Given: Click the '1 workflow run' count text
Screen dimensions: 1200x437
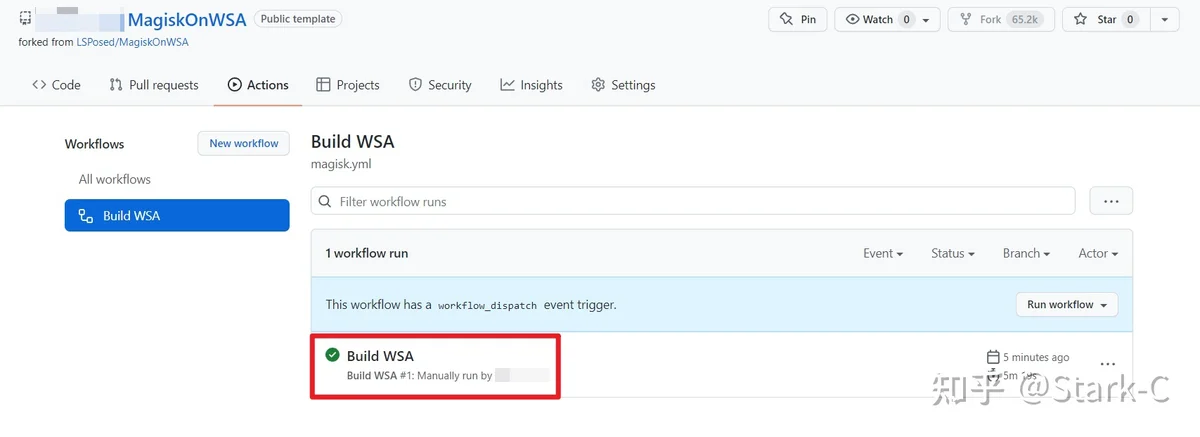Looking at the screenshot, I should click(x=366, y=254).
